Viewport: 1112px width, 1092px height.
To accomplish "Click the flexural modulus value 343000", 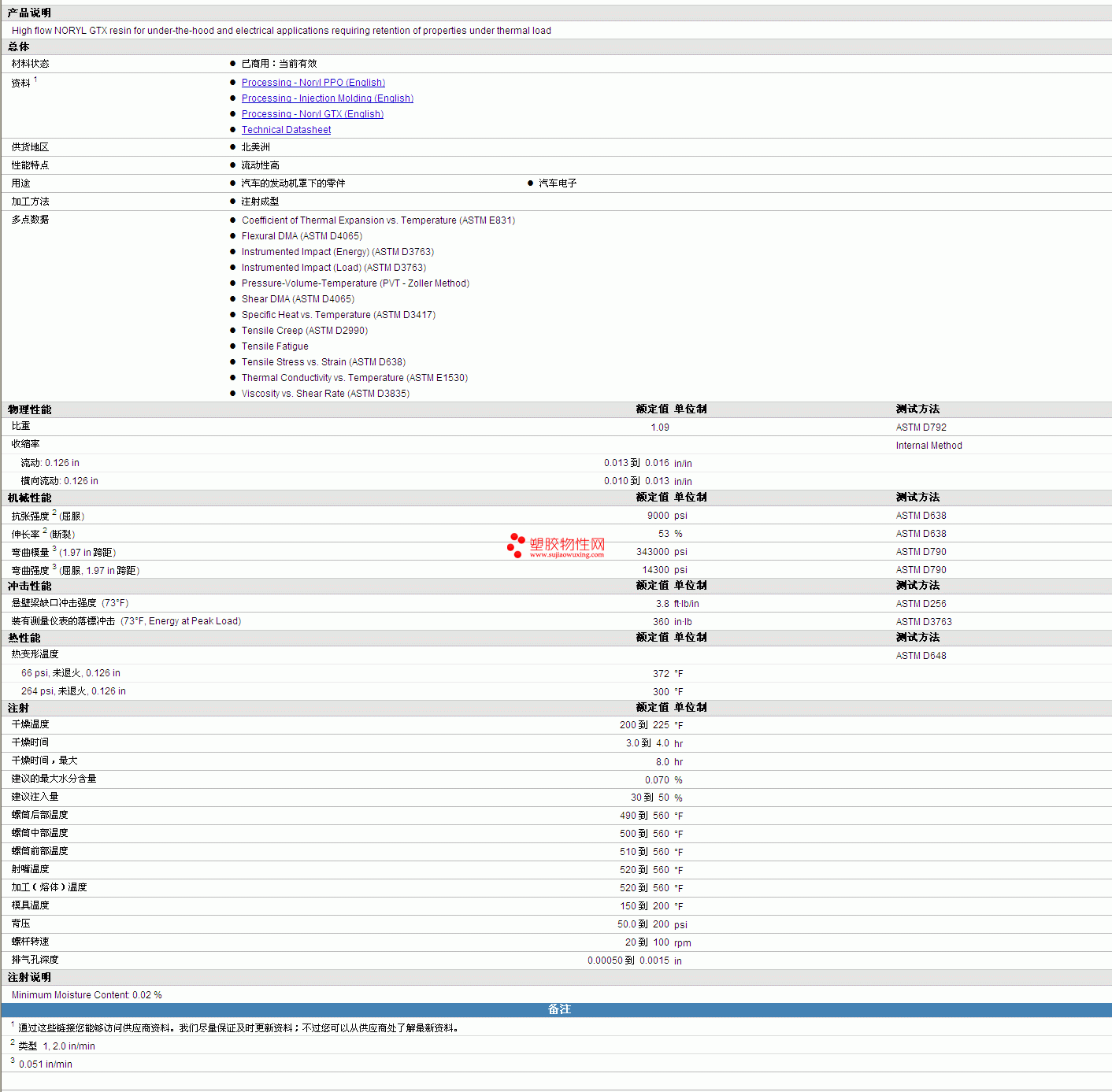I will [x=653, y=552].
